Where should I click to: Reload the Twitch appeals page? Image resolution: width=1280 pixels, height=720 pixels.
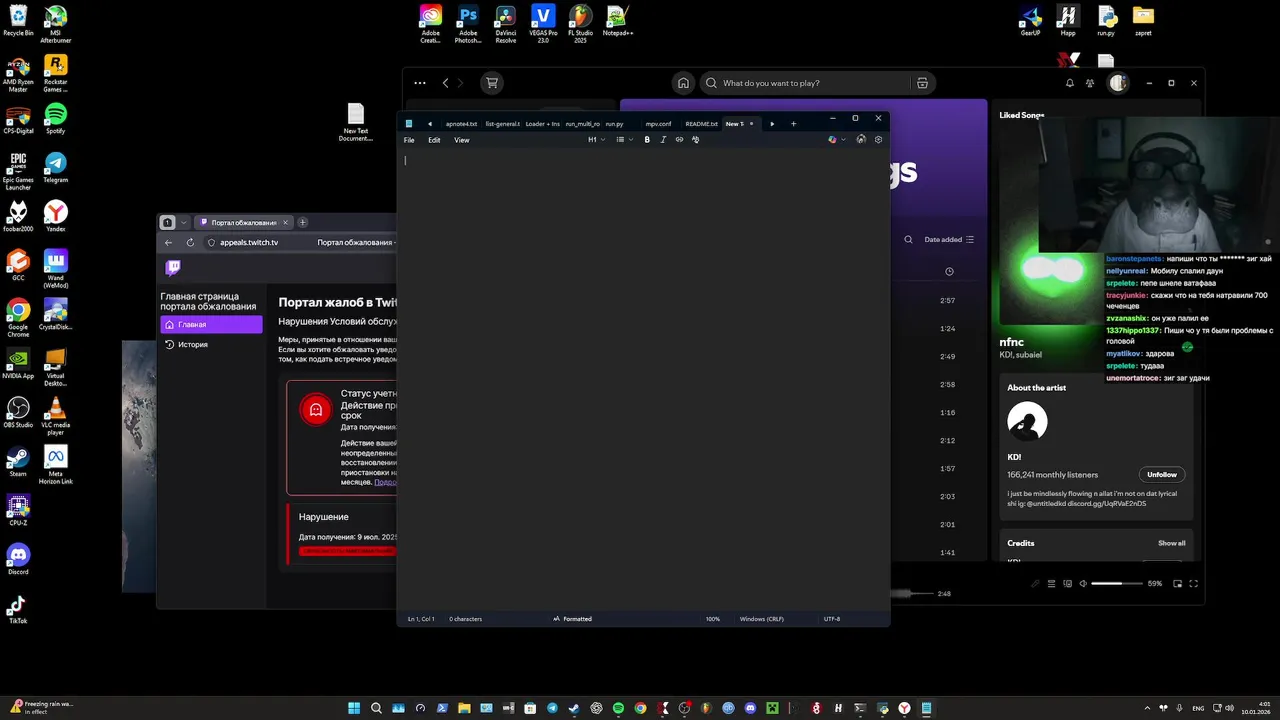point(190,242)
